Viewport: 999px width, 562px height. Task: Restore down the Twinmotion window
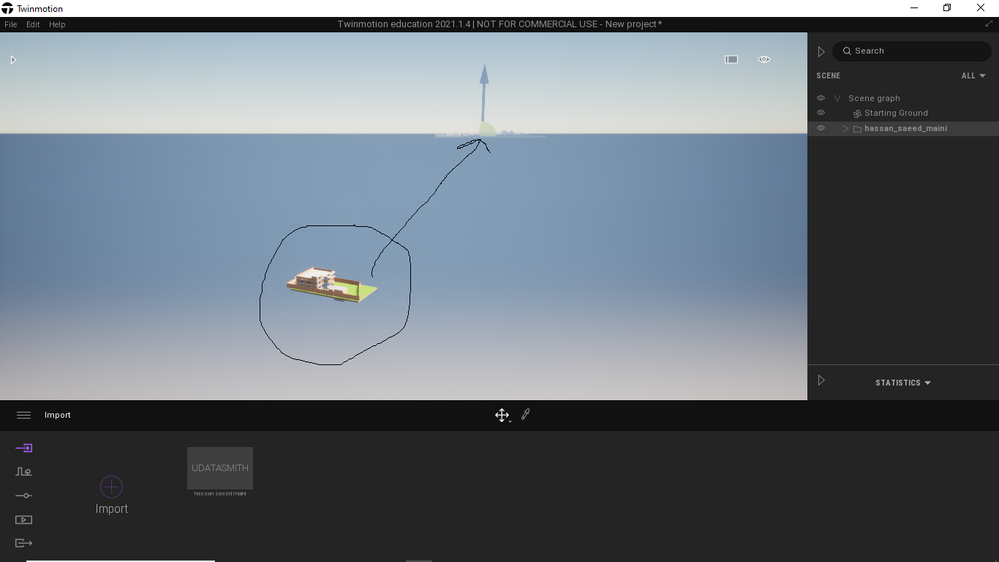coord(947,8)
